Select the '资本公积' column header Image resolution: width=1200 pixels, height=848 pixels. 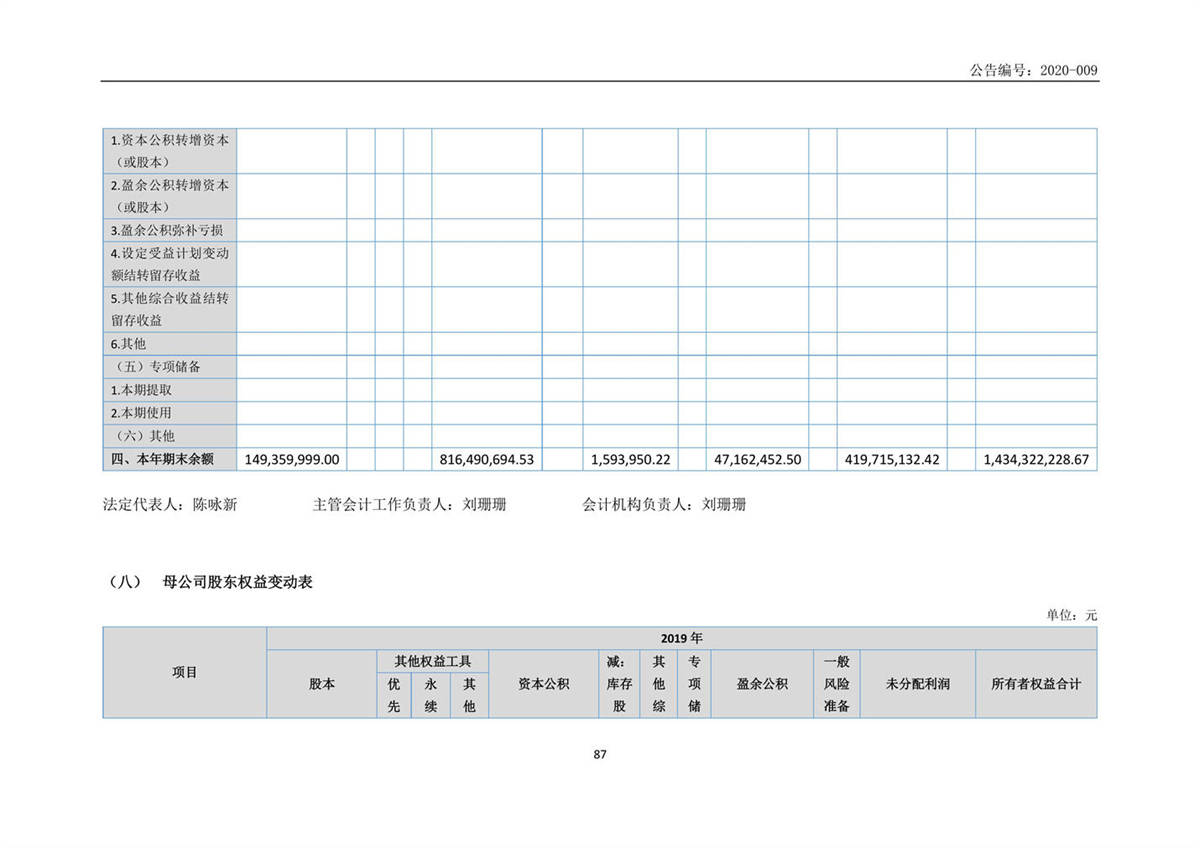click(x=543, y=684)
